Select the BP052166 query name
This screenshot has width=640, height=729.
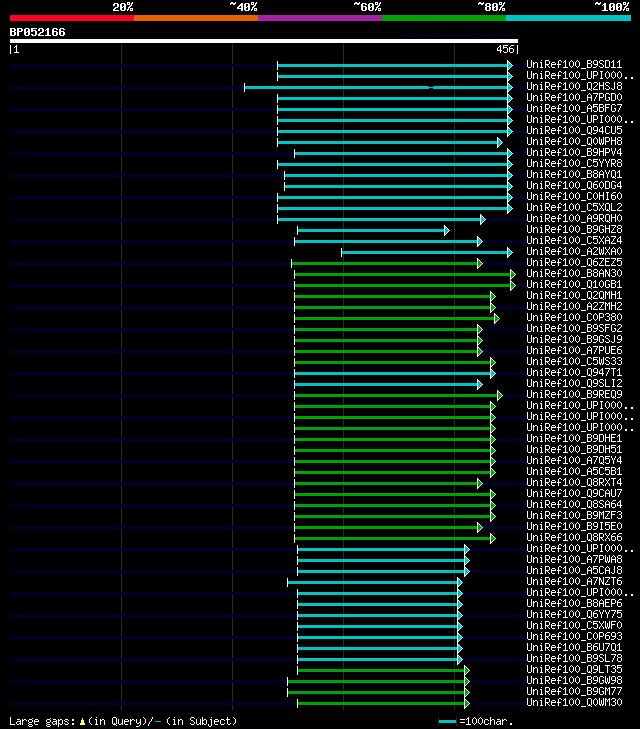38,33
